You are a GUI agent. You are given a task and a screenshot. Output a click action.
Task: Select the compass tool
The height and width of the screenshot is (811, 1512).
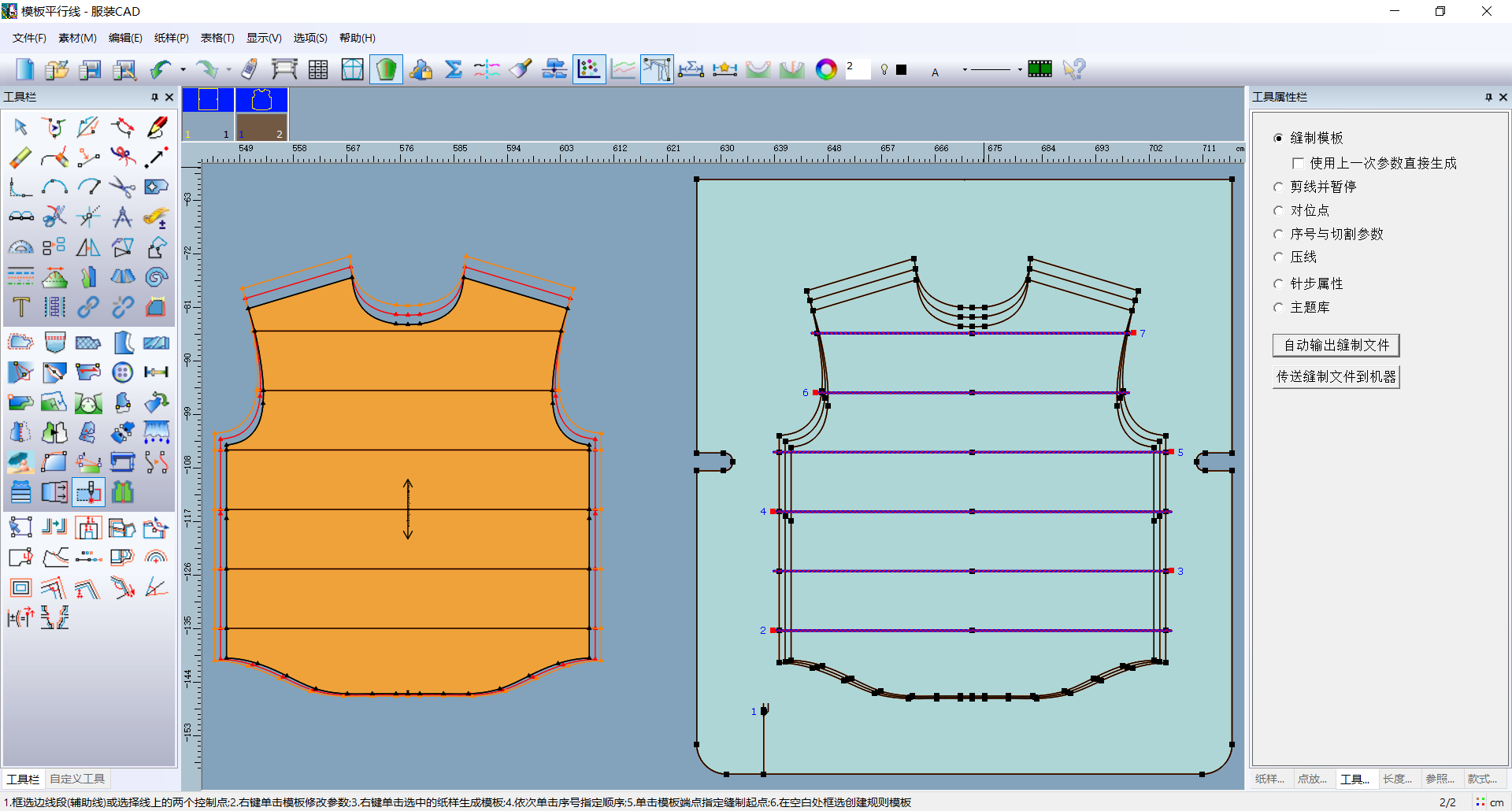coord(122,217)
